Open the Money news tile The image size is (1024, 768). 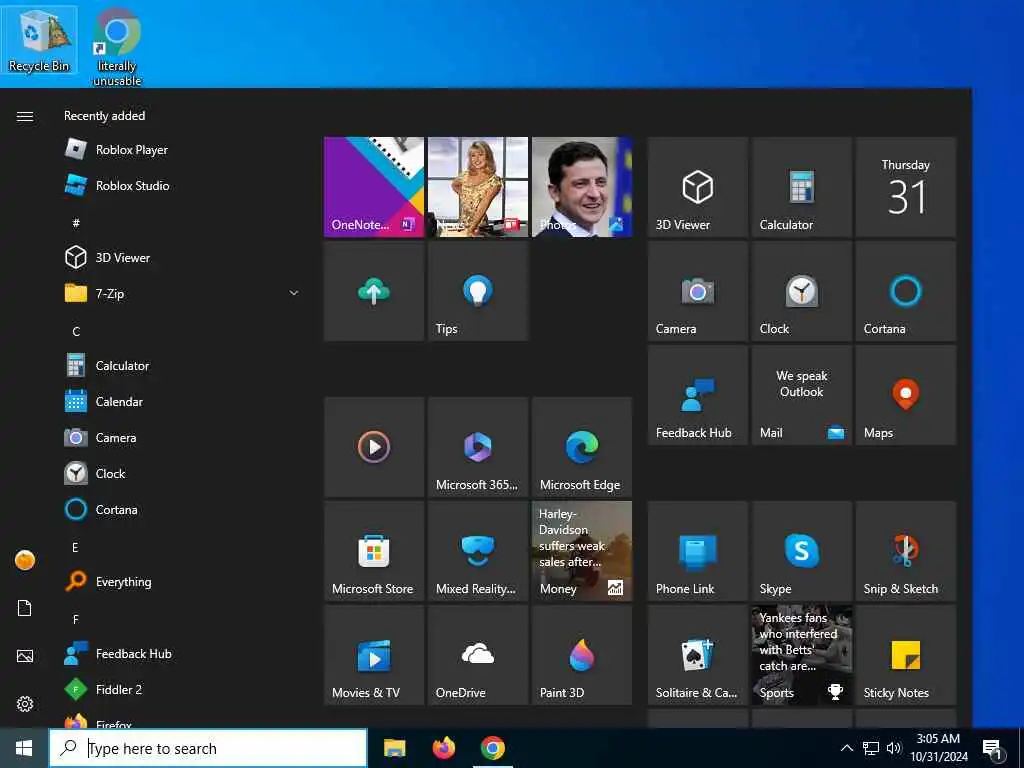tap(582, 551)
